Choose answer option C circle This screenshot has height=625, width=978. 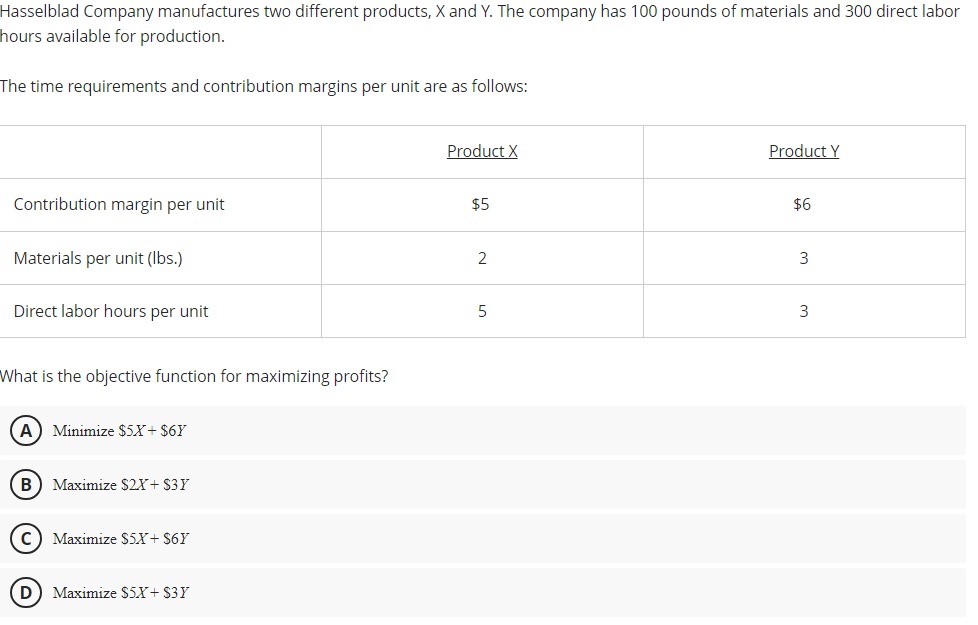click(x=26, y=539)
